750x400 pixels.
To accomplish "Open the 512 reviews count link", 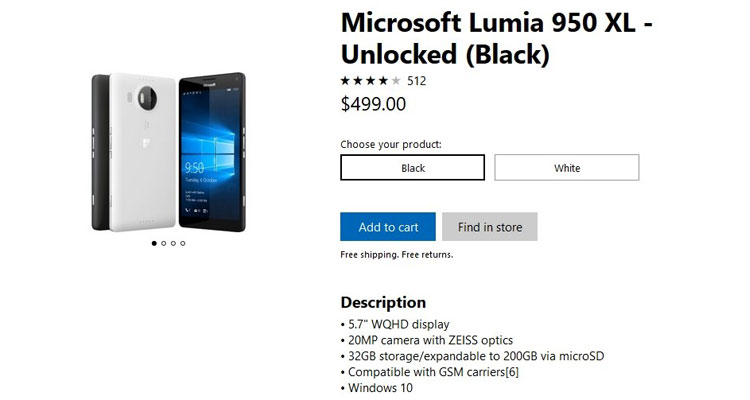I will point(417,81).
